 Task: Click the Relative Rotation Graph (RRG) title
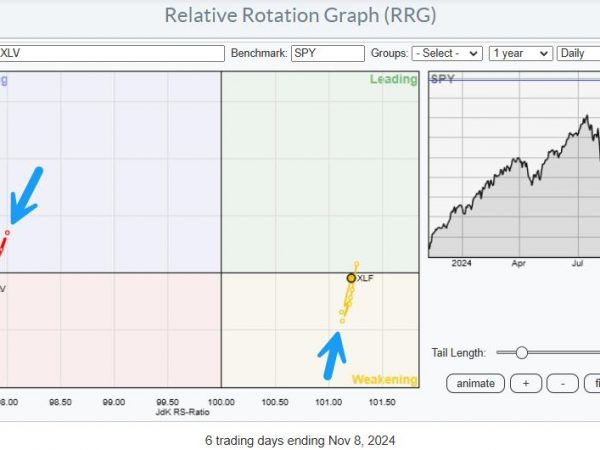[x=300, y=15]
